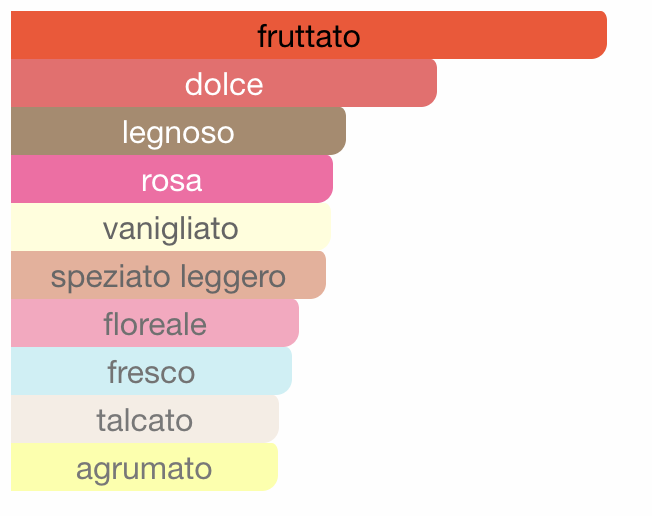Click the word "fruttato" text label
Screen dimensions: 652x516
pyautogui.click(x=309, y=36)
